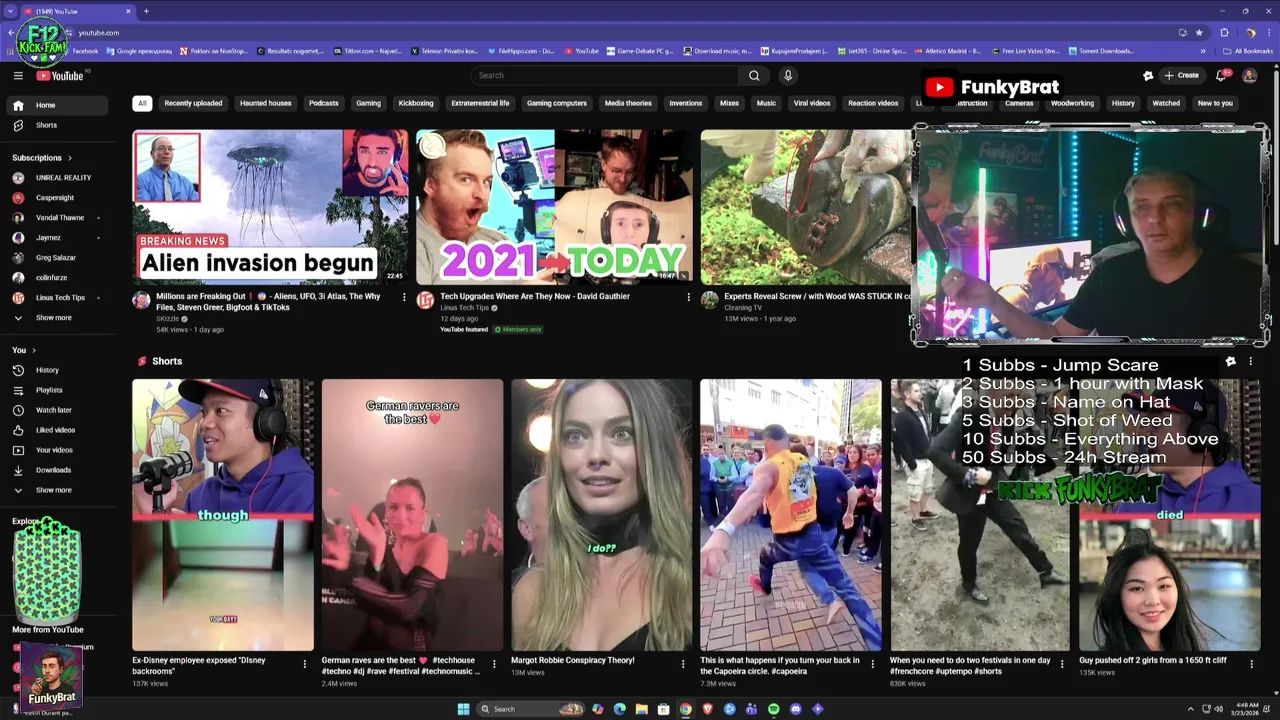
Task: Open browser extensions puzzle icon
Action: 1224,32
